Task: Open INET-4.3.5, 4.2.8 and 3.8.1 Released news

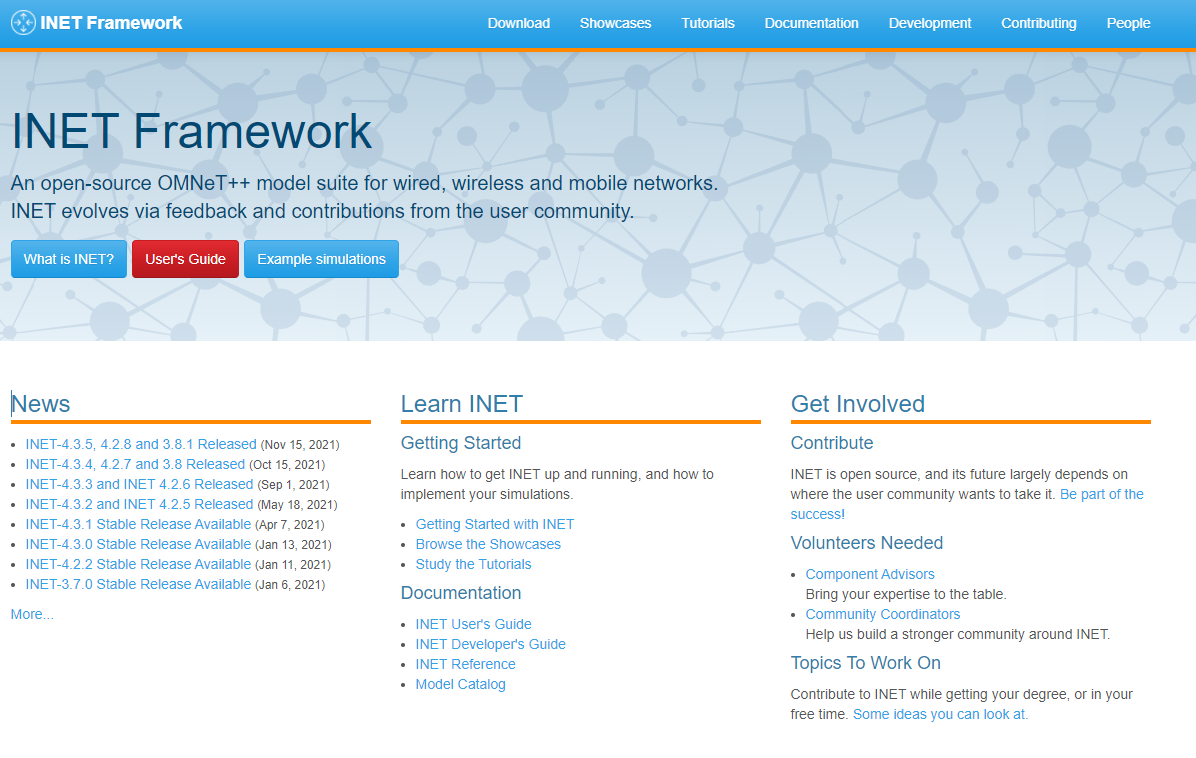Action: (x=141, y=445)
